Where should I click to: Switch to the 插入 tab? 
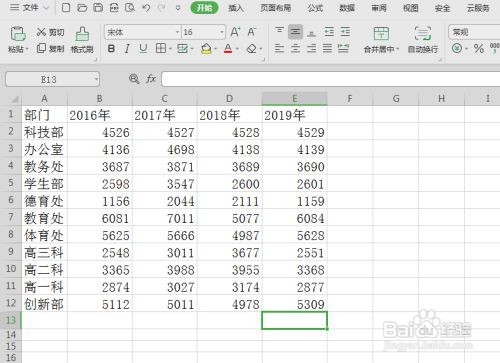(236, 8)
